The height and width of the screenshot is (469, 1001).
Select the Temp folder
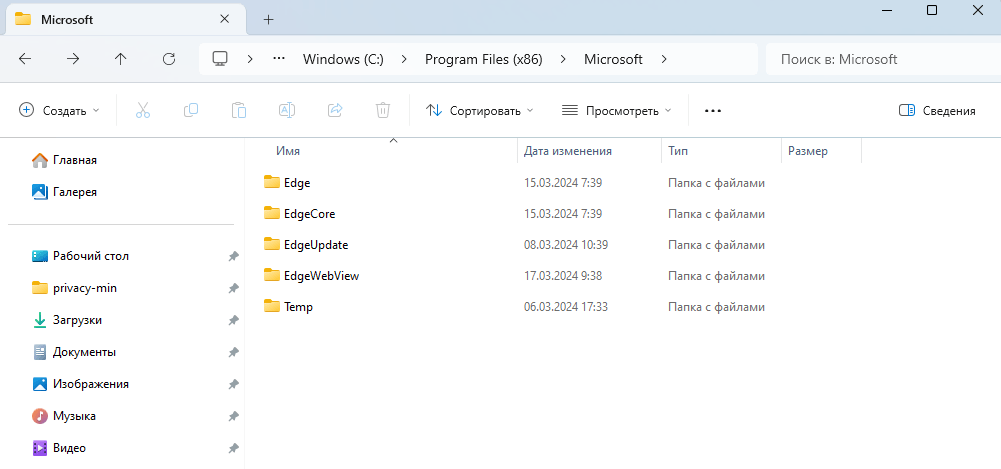(288, 307)
